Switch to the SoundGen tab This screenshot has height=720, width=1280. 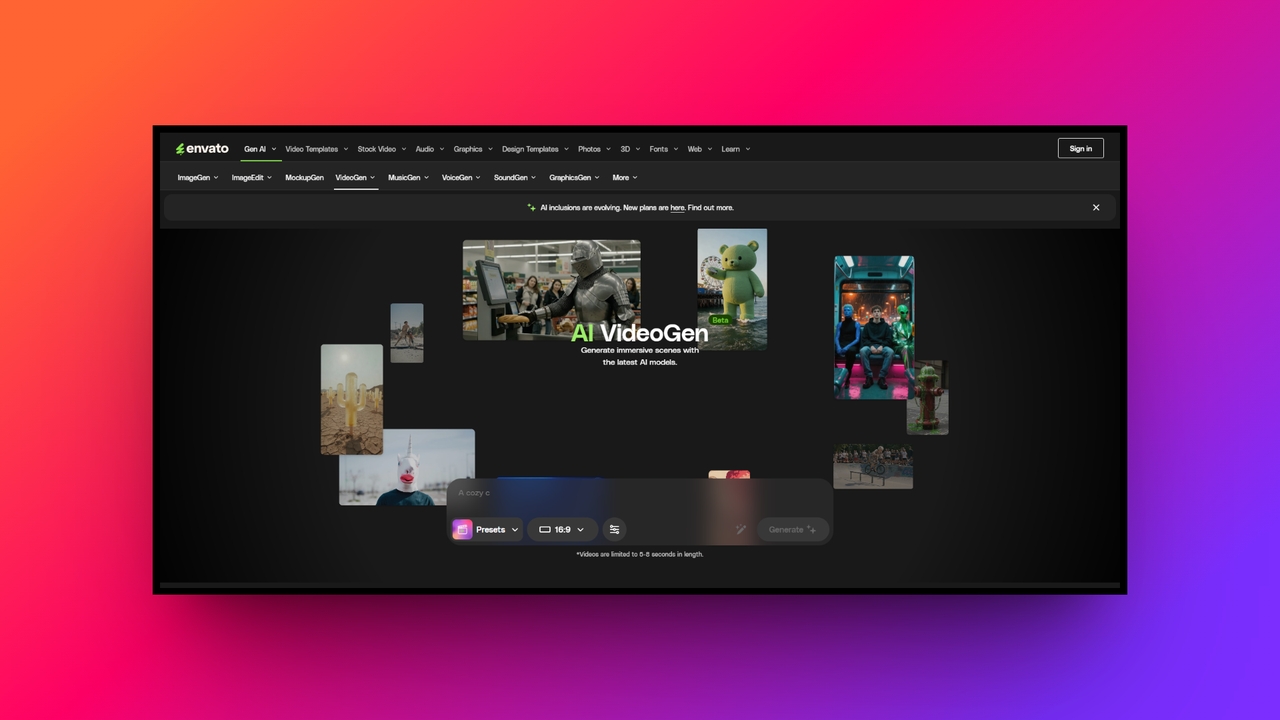(x=515, y=178)
